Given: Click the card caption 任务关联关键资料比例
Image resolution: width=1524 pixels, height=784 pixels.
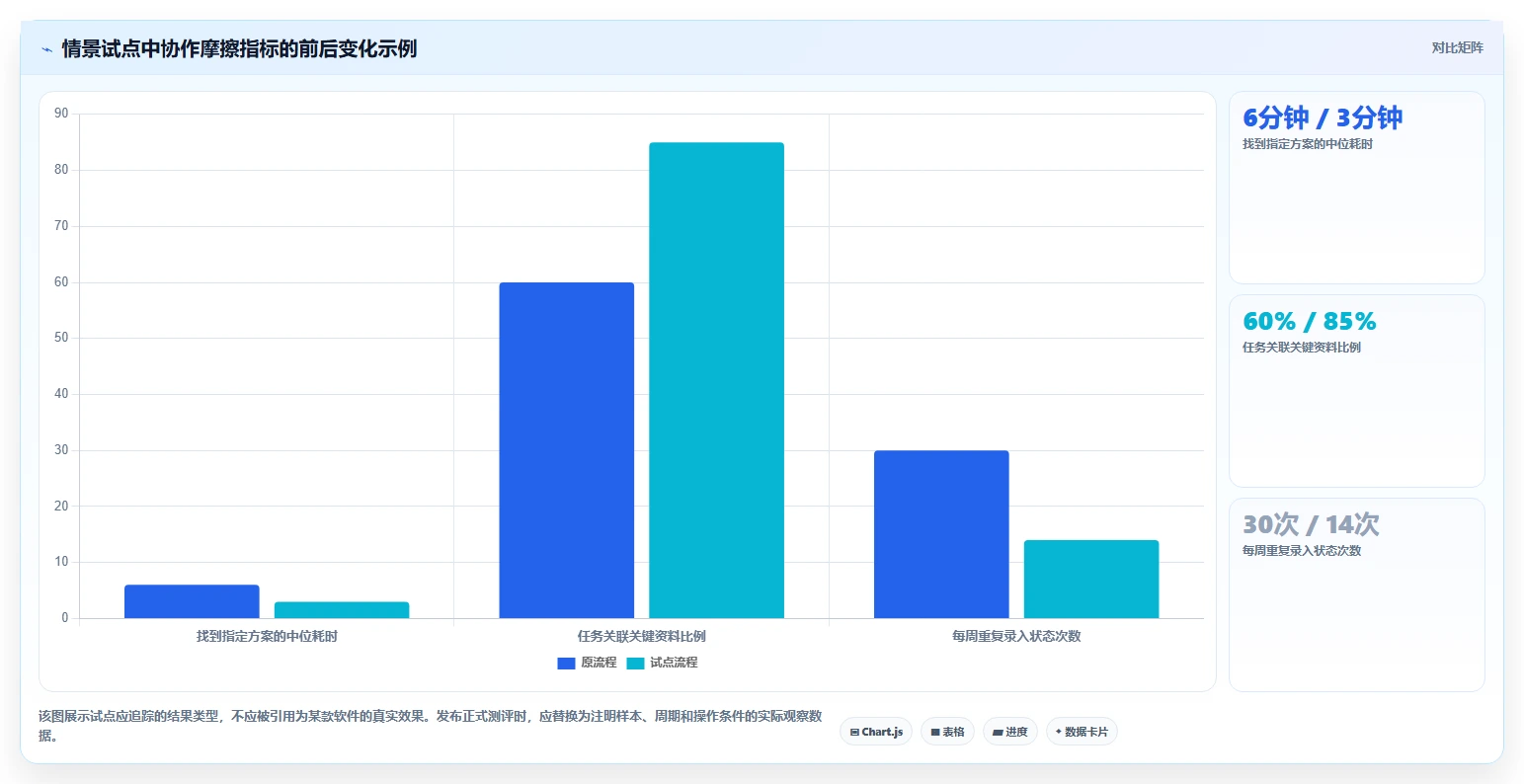Looking at the screenshot, I should click(x=1302, y=348).
